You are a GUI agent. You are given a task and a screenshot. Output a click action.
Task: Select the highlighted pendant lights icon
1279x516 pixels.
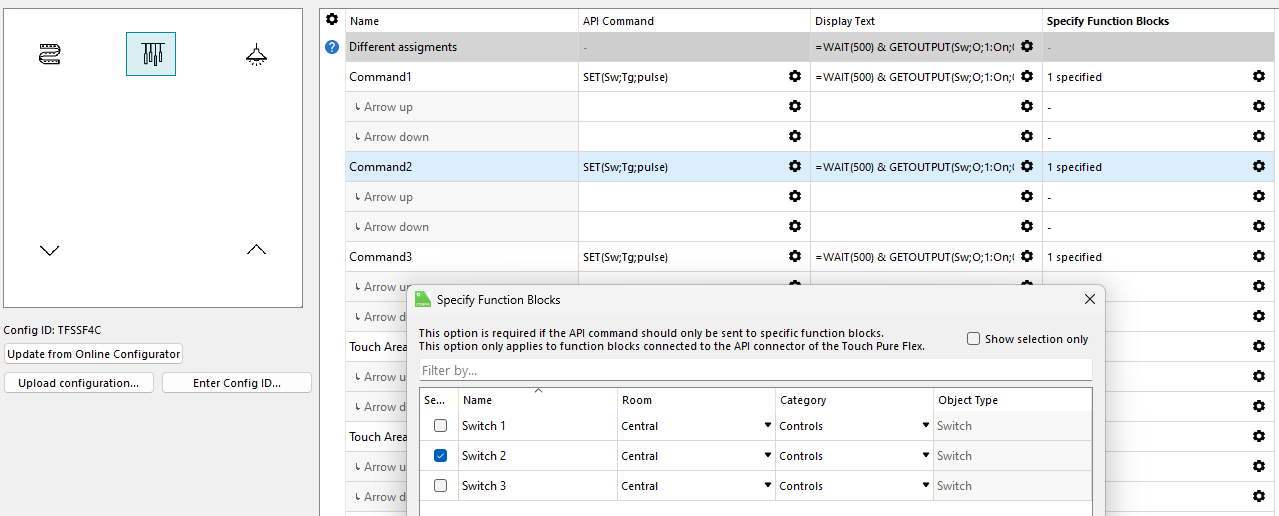(x=151, y=54)
